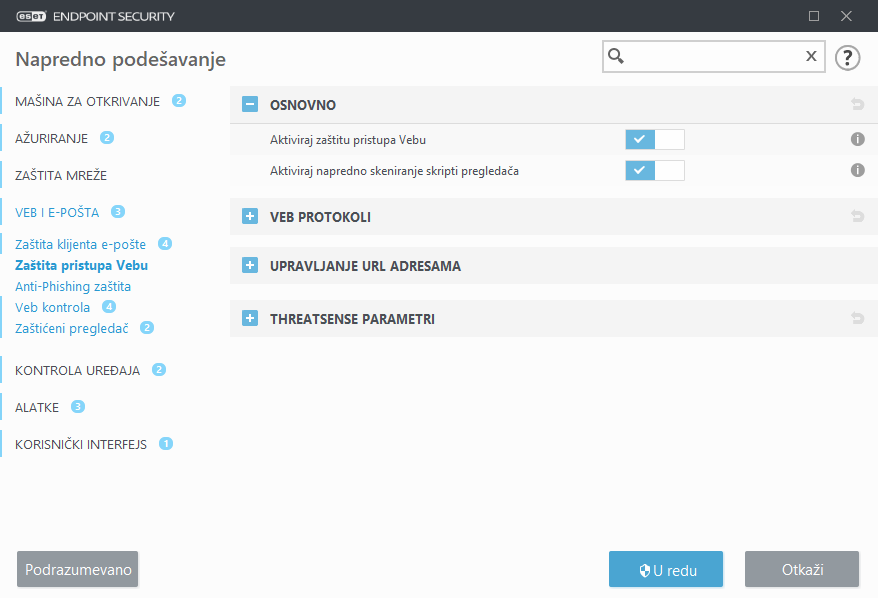
Task: Revert THREATSENSE PARAMETRI with undo arrow
Action: click(x=857, y=318)
